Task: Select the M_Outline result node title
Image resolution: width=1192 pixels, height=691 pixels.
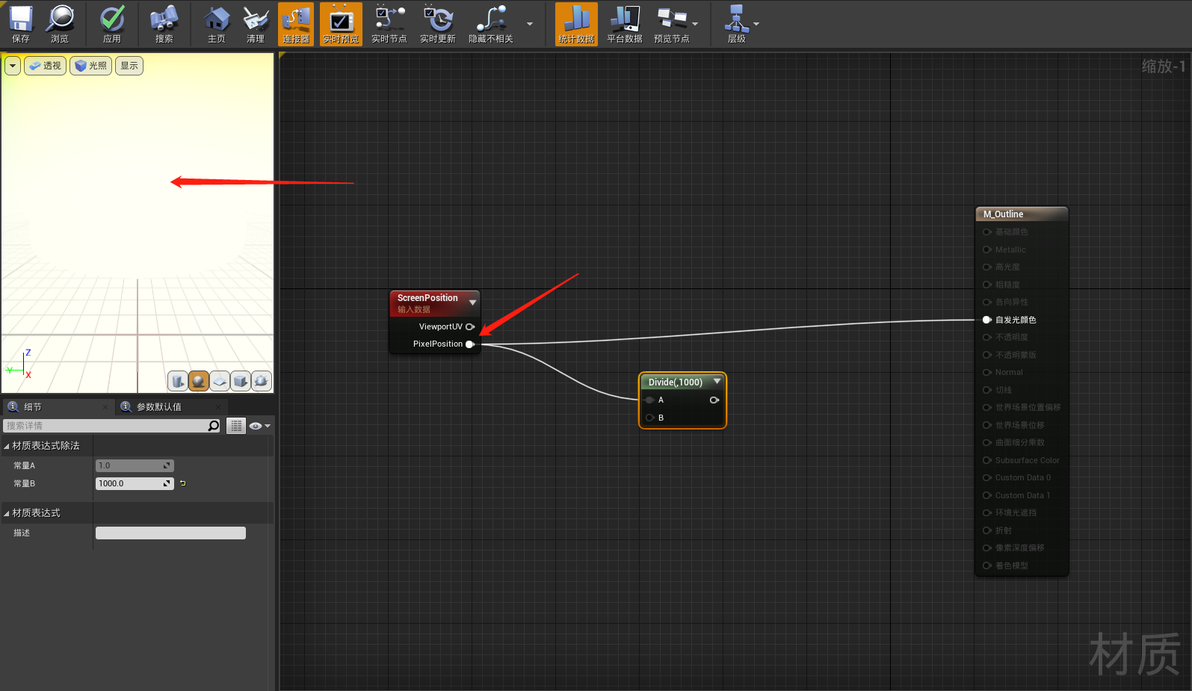Action: [x=1003, y=214]
